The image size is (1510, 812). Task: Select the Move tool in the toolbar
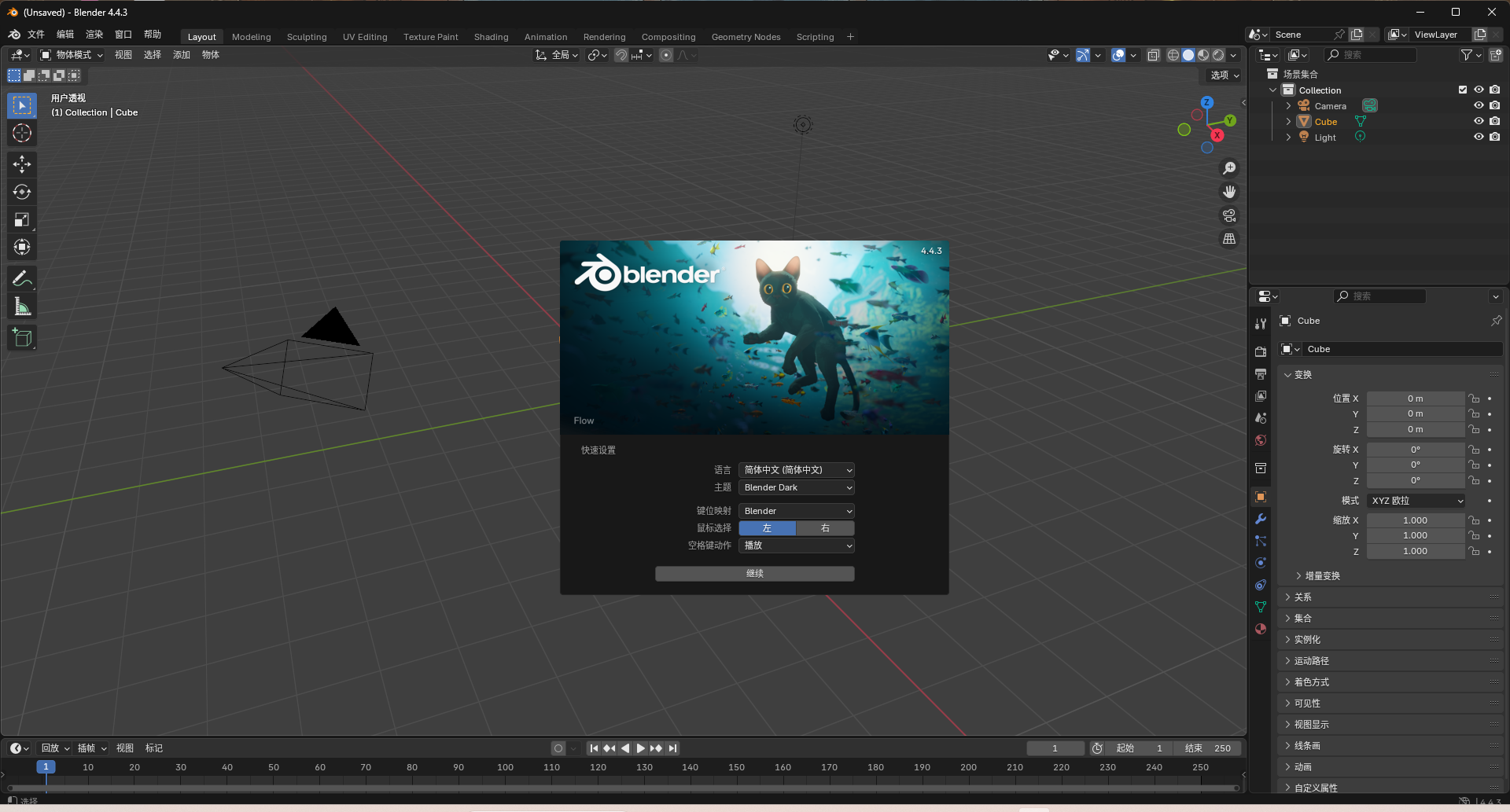21,164
